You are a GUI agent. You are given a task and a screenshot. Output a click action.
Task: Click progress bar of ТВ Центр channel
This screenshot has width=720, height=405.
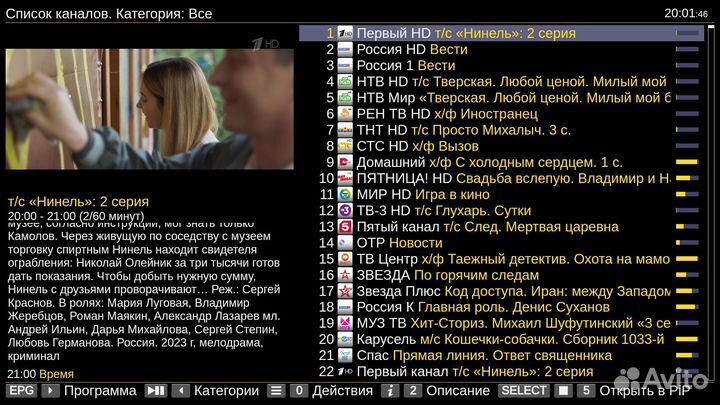coord(687,259)
